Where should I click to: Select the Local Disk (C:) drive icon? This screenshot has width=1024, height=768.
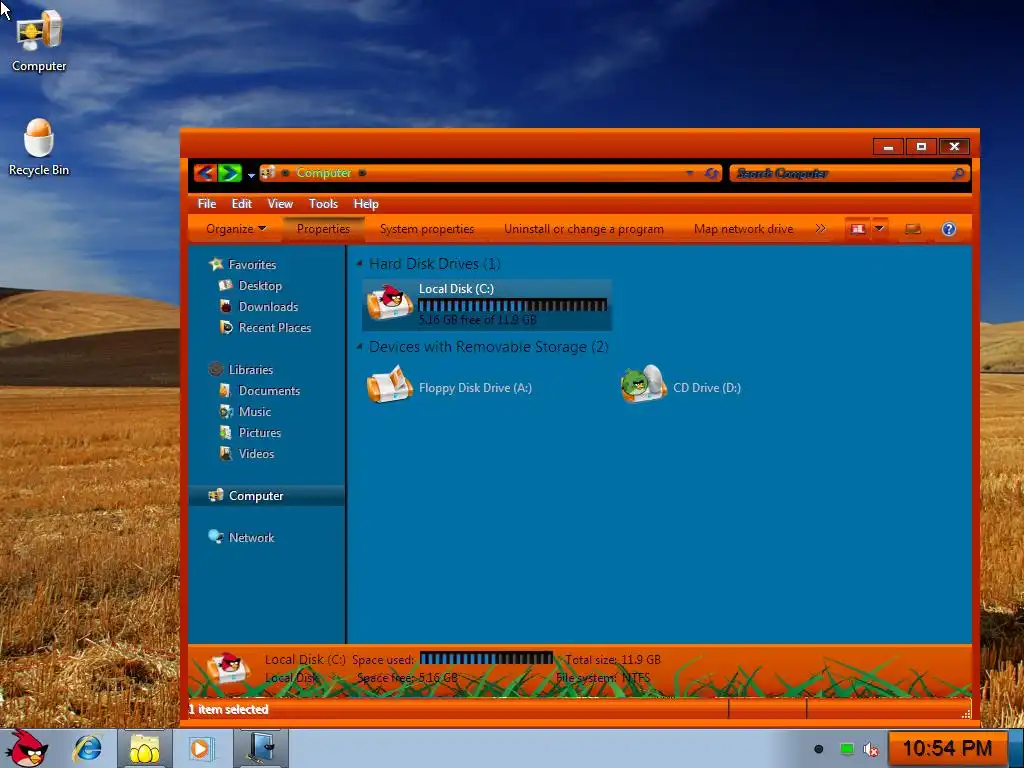(390, 304)
